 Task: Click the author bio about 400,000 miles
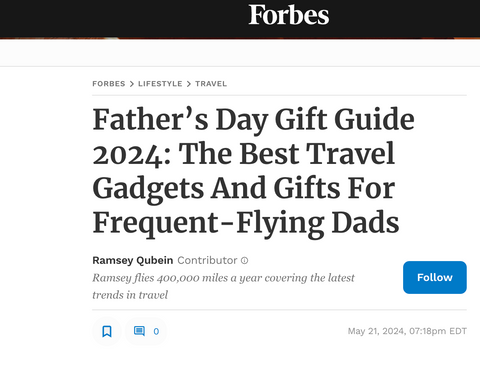click(x=223, y=286)
